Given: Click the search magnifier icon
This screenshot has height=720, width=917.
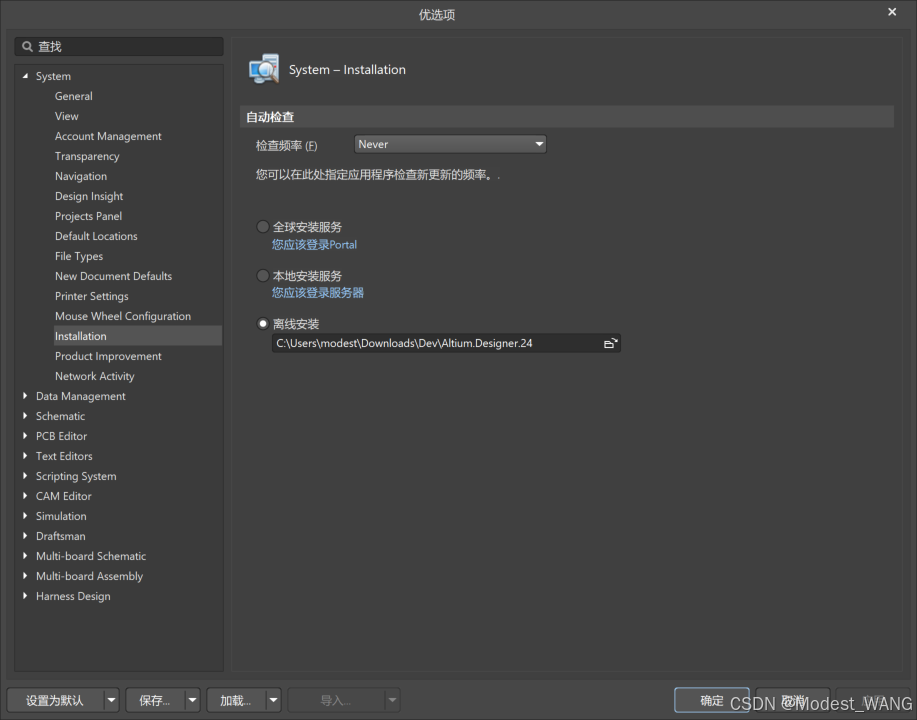Looking at the screenshot, I should pyautogui.click(x=27, y=46).
